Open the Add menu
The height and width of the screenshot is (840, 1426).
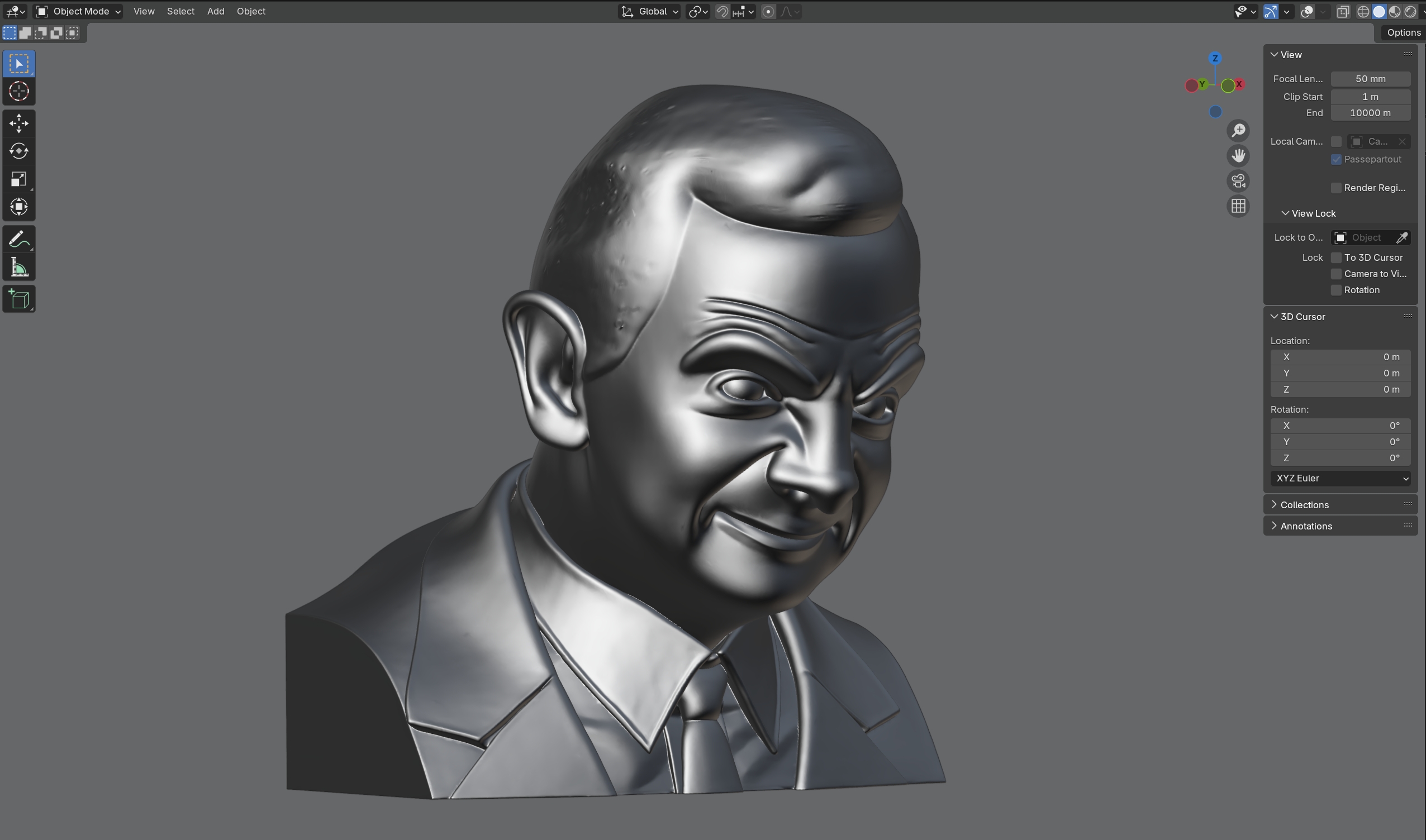[215, 11]
